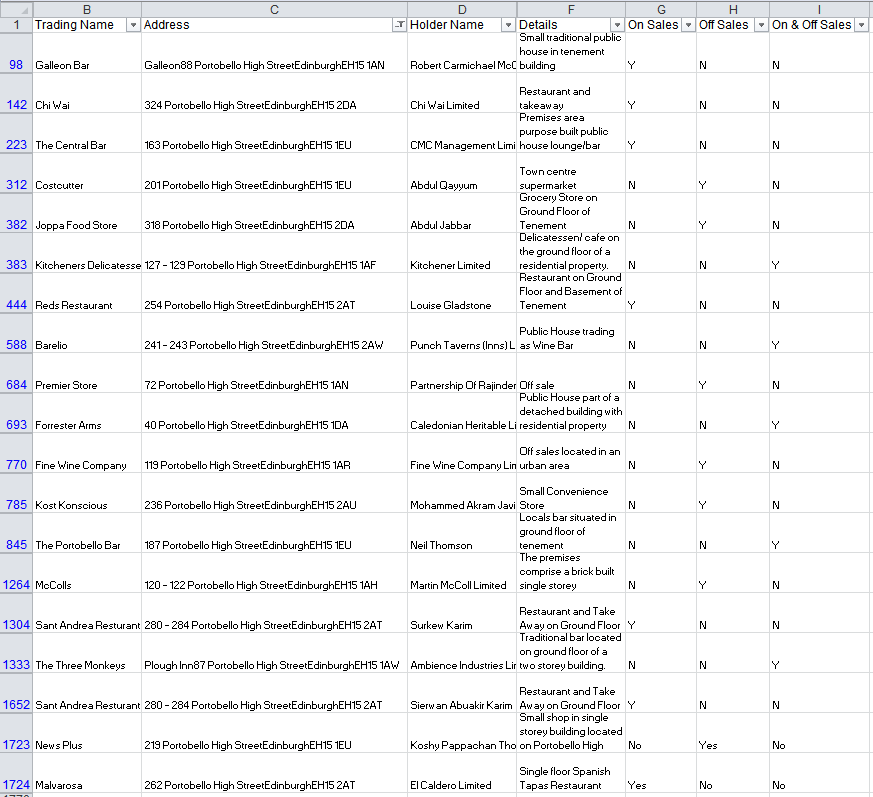Open the On & Off Sales filter dropdown
Viewport: 873px width, 797px height.
pyautogui.click(x=861, y=25)
